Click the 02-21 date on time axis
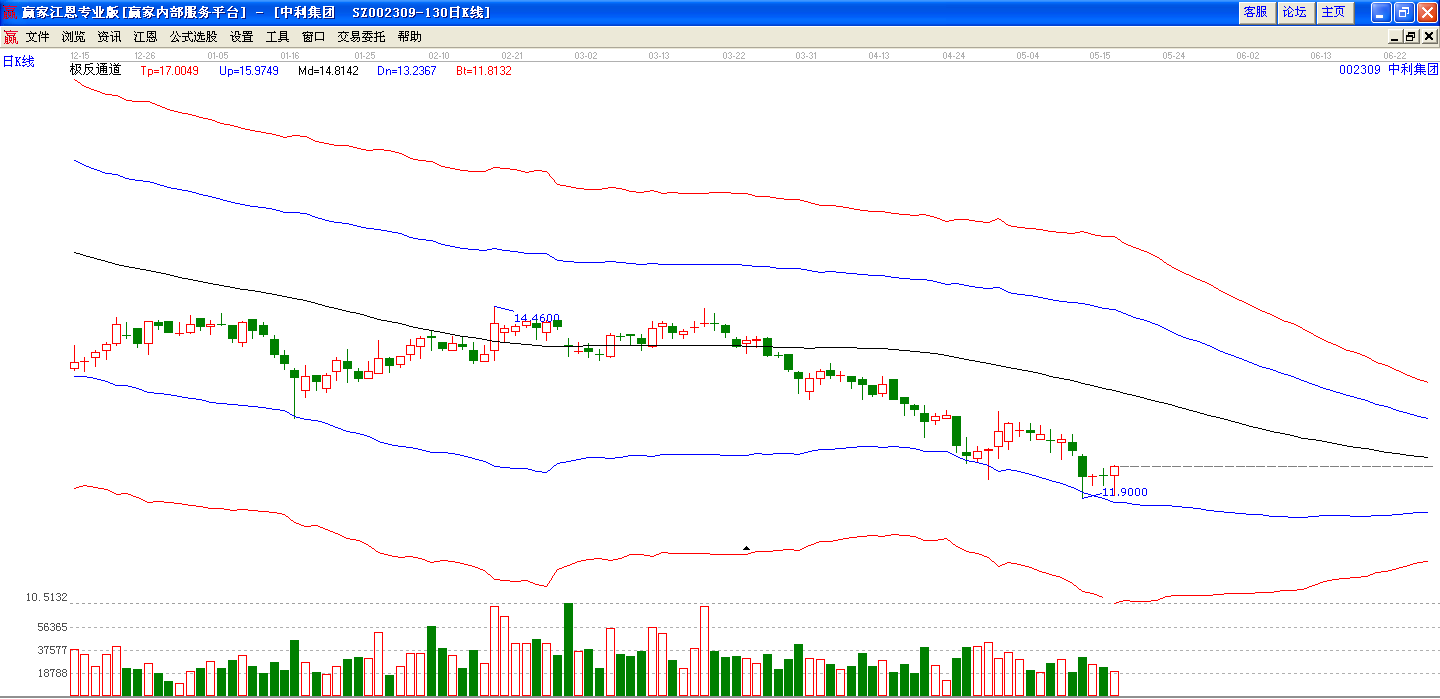The height and width of the screenshot is (699, 1440). (x=512, y=55)
